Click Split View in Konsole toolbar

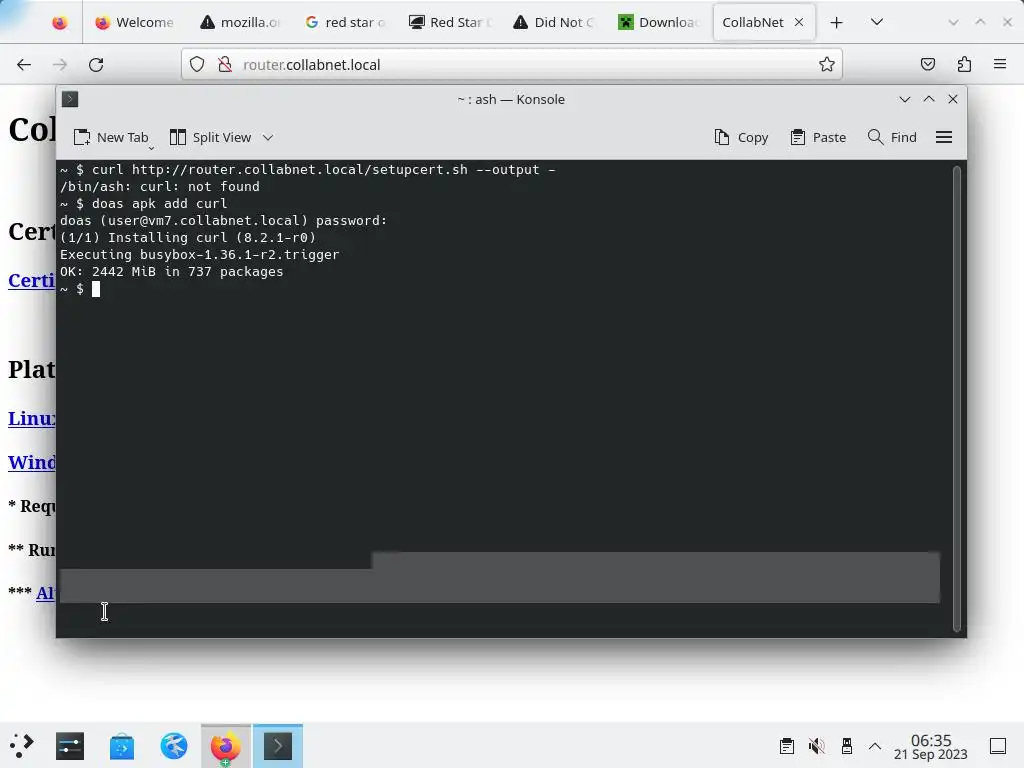pos(210,137)
